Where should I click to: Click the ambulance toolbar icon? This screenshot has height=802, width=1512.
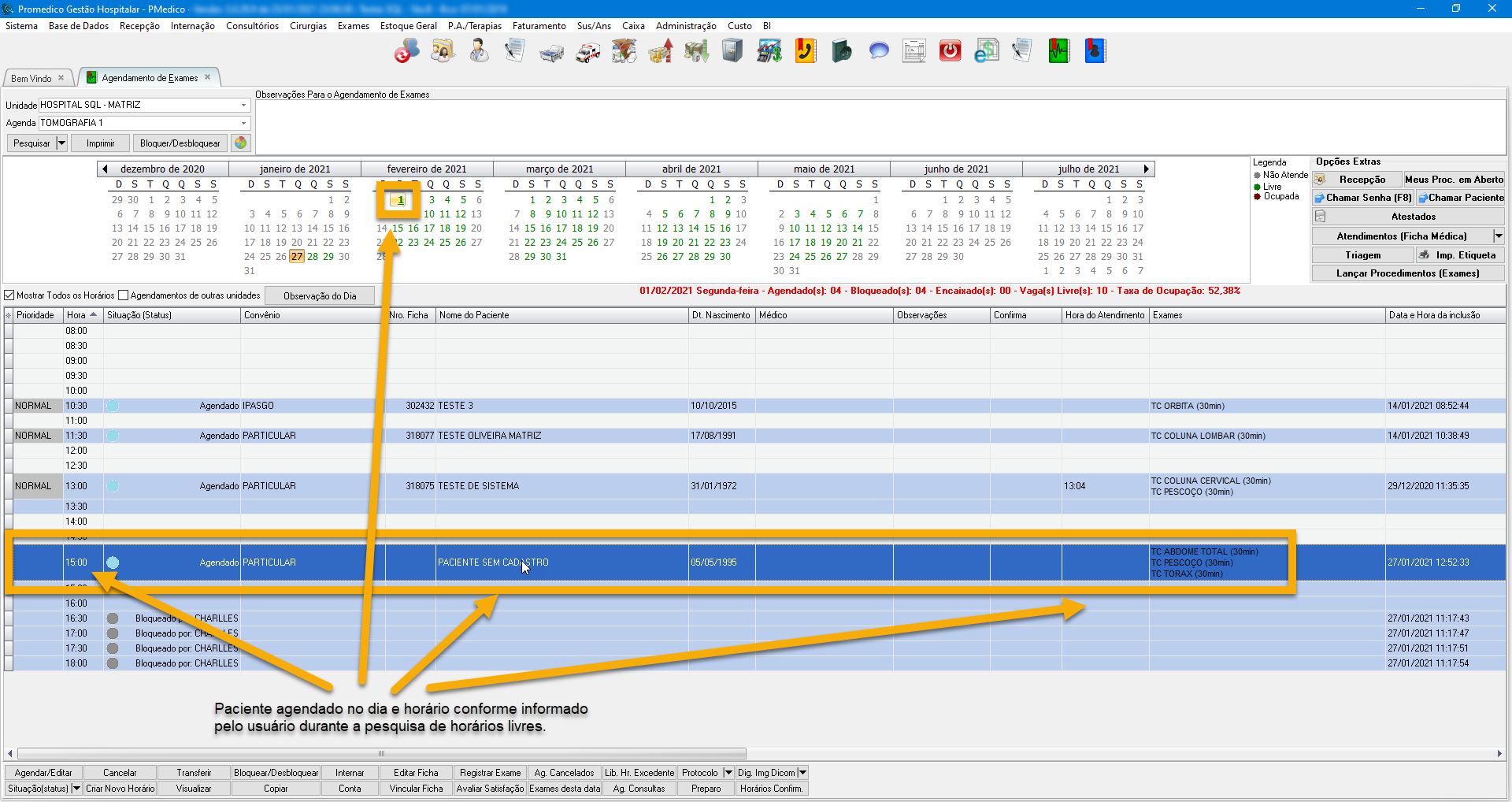click(x=587, y=52)
